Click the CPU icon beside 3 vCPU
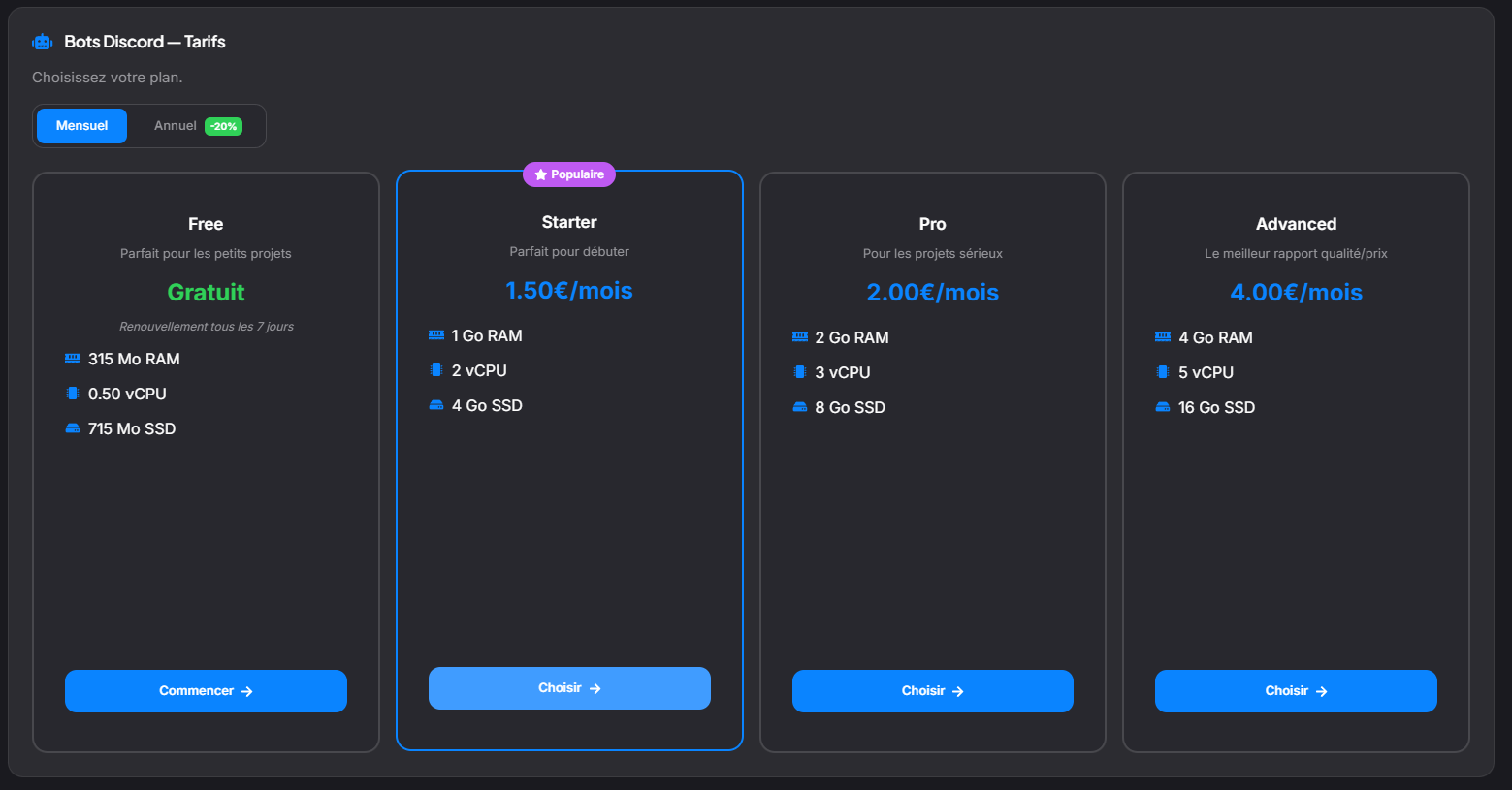This screenshot has width=1512, height=790. 800,372
